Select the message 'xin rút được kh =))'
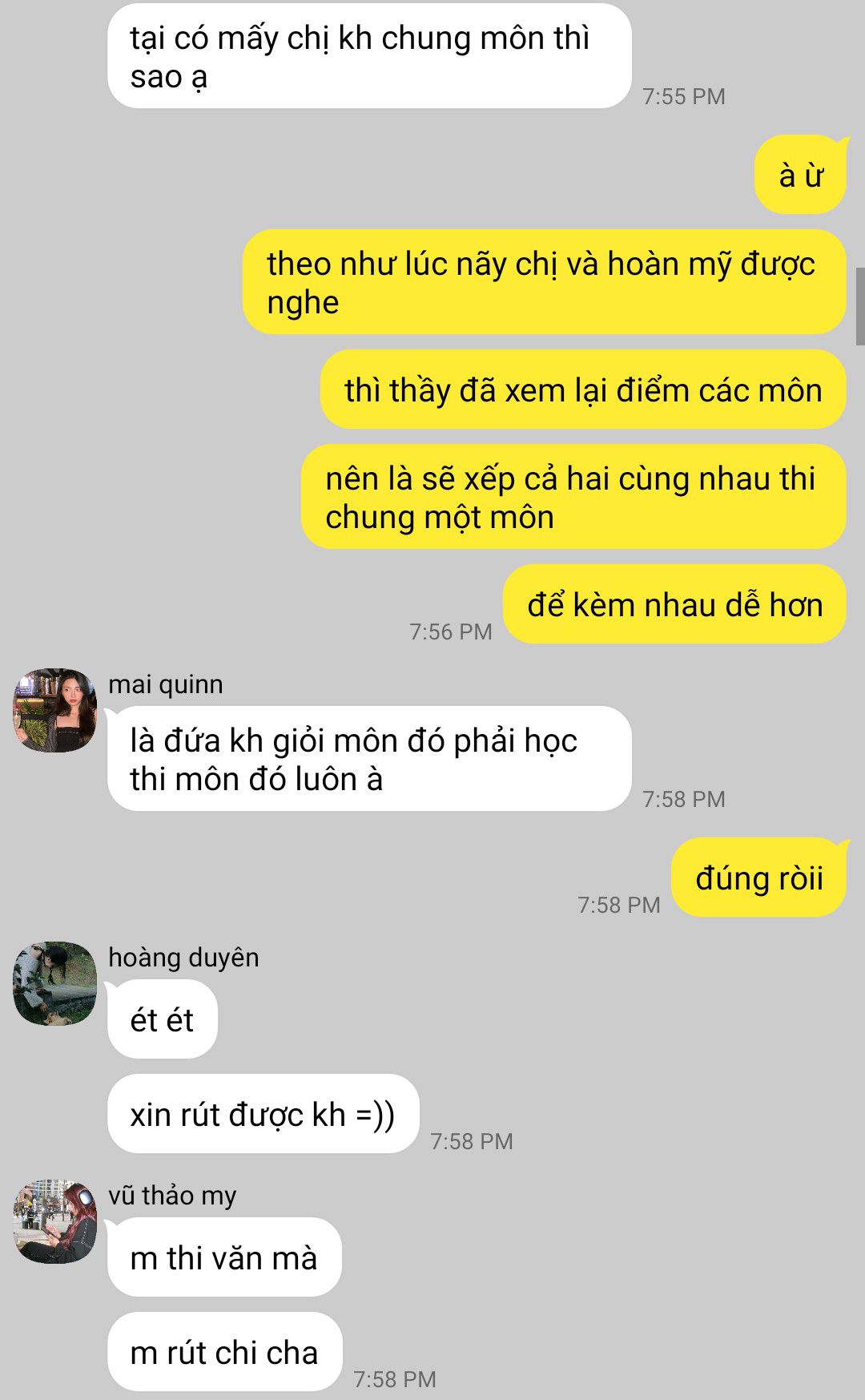This screenshot has height=1400, width=865. click(x=264, y=1114)
